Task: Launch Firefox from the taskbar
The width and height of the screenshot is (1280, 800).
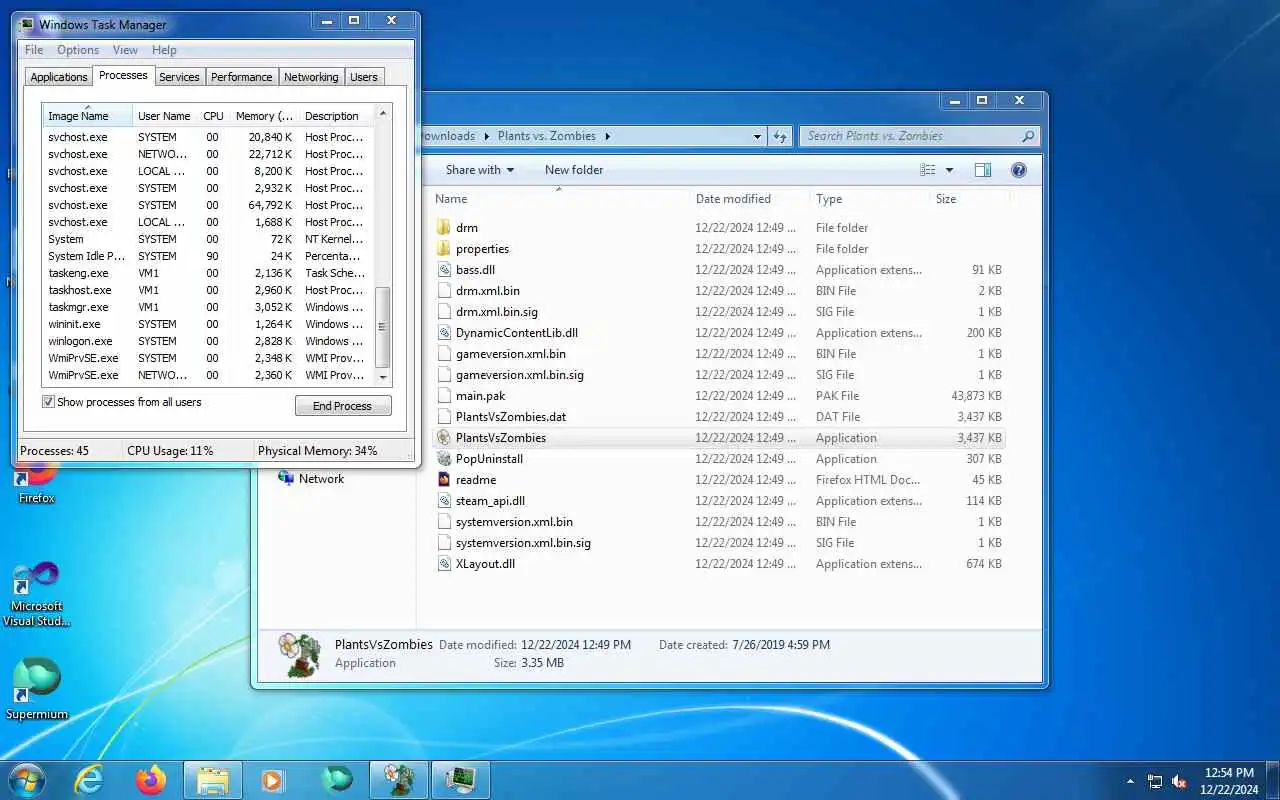Action: click(151, 780)
